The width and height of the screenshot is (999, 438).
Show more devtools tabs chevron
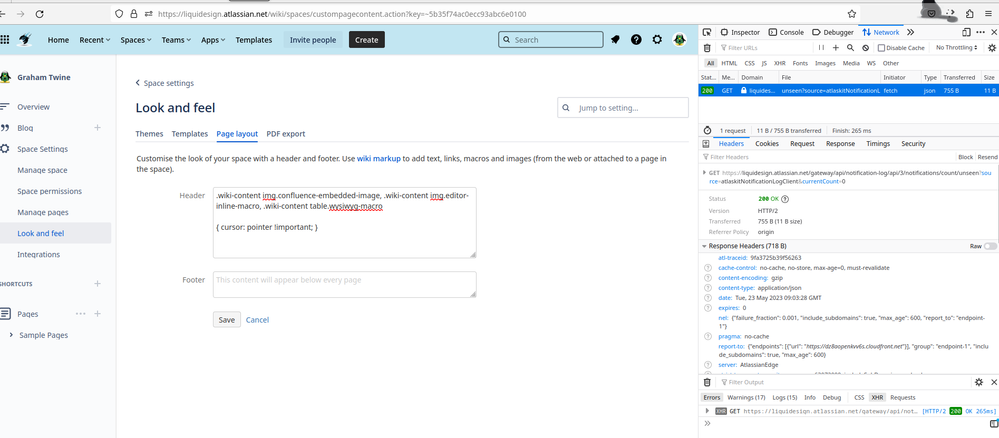pyautogui.click(x=910, y=32)
